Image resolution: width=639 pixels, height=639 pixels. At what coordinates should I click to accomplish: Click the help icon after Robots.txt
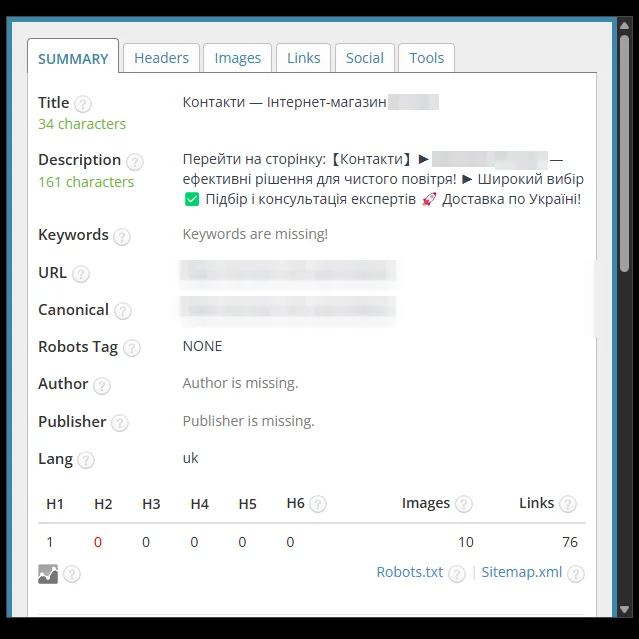(457, 574)
